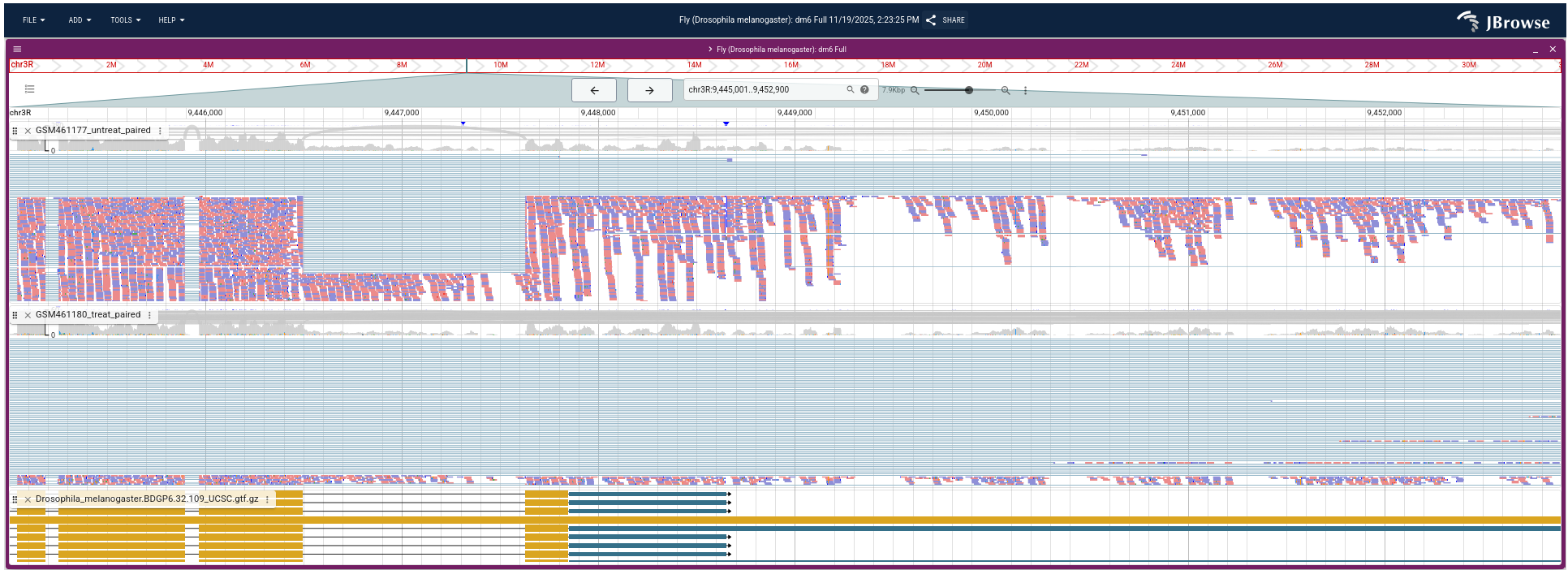Open the FILE menu

[33, 20]
